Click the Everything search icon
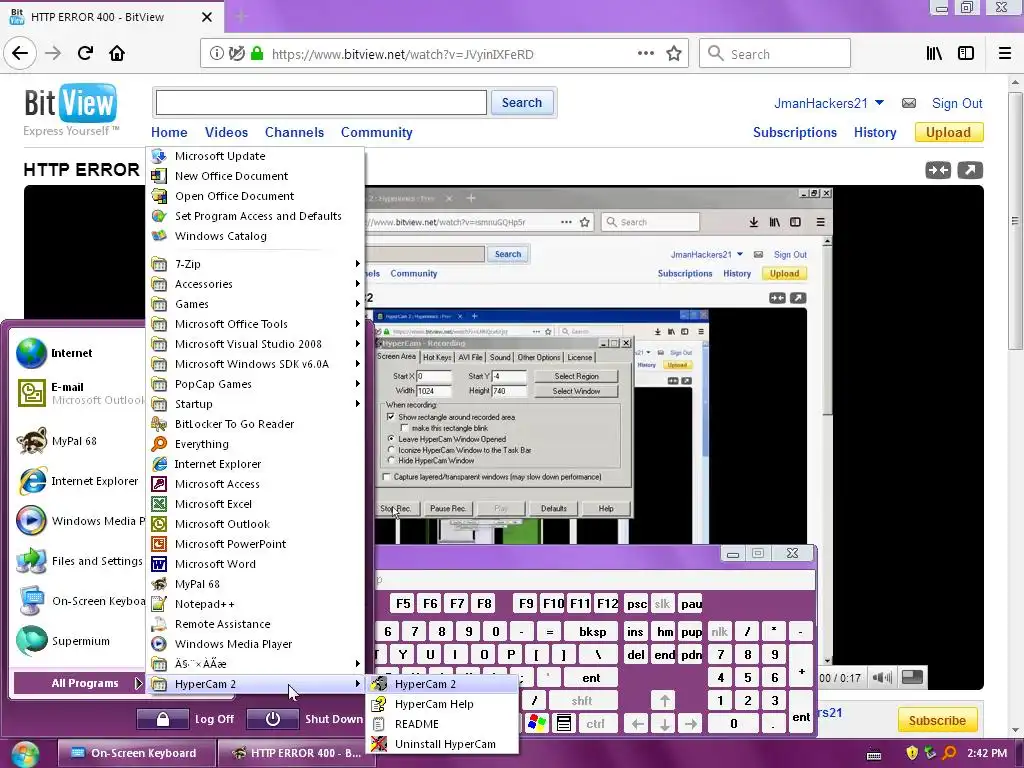 pyautogui.click(x=159, y=443)
